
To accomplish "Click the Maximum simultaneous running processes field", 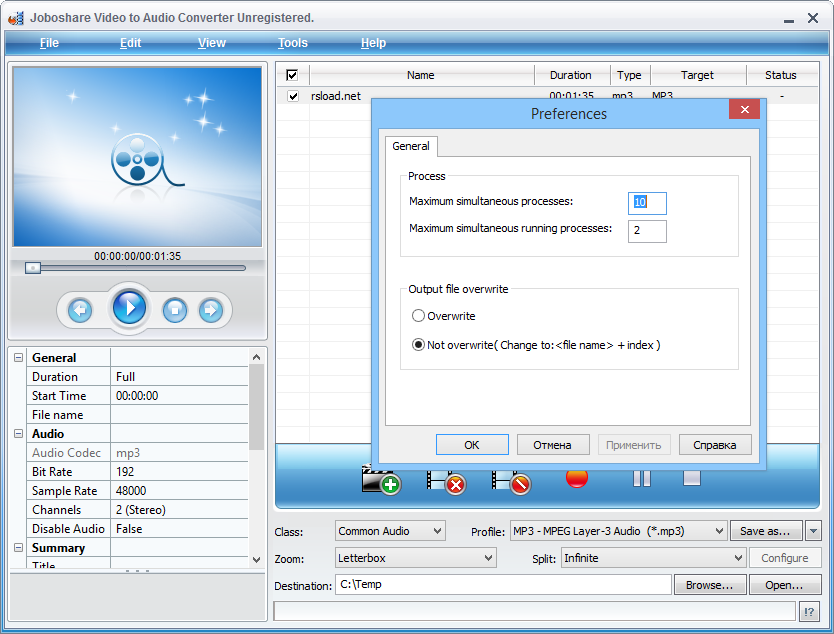I will pos(647,231).
